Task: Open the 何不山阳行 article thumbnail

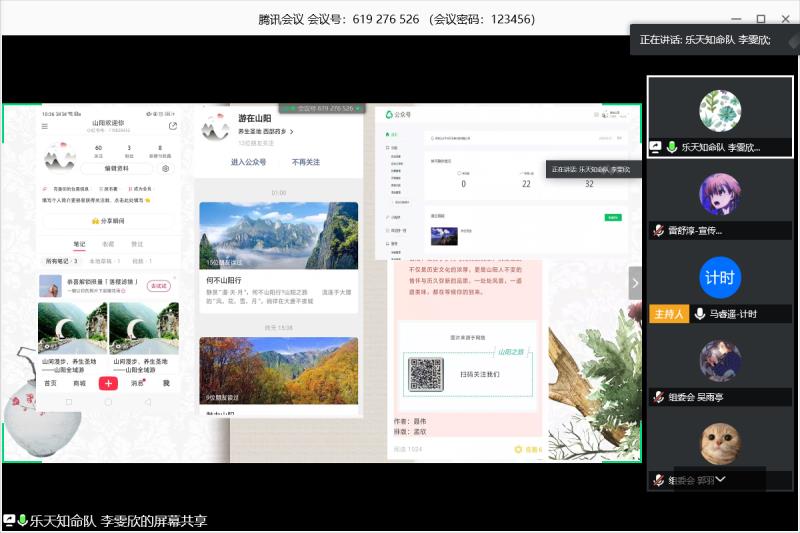Action: tap(278, 236)
